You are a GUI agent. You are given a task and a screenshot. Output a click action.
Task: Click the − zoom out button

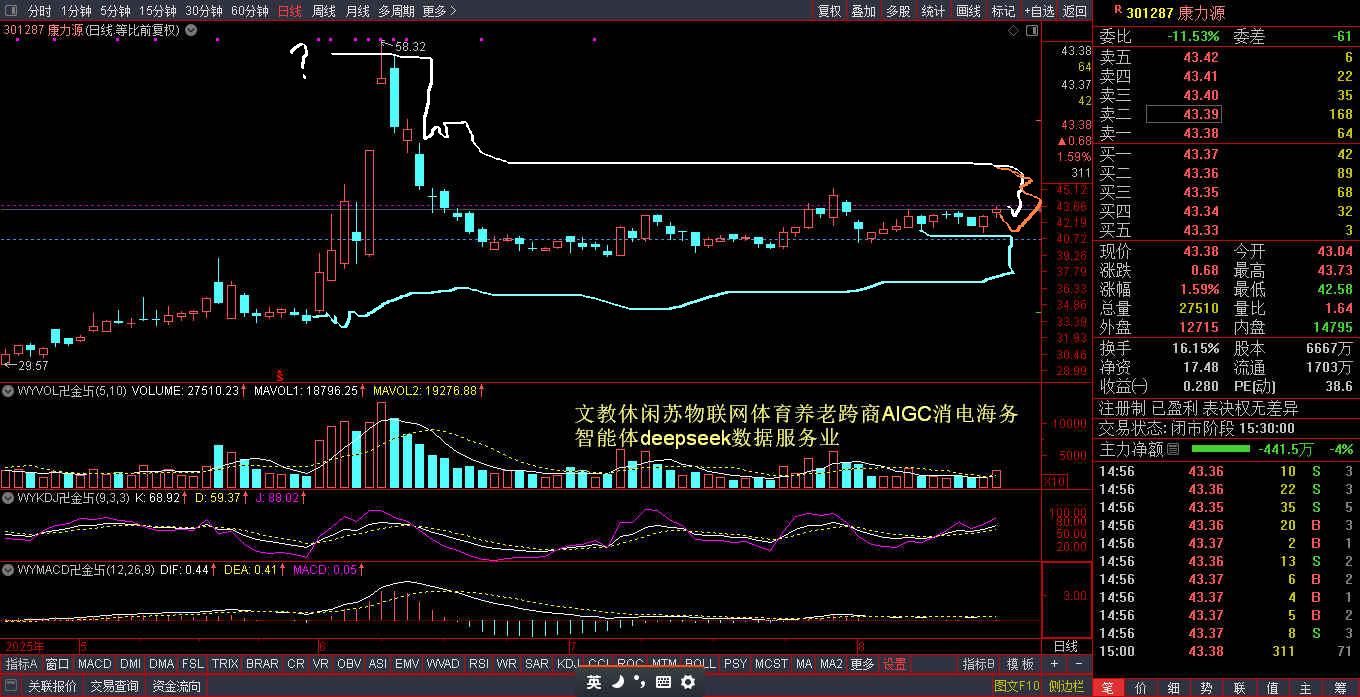(x=1079, y=664)
